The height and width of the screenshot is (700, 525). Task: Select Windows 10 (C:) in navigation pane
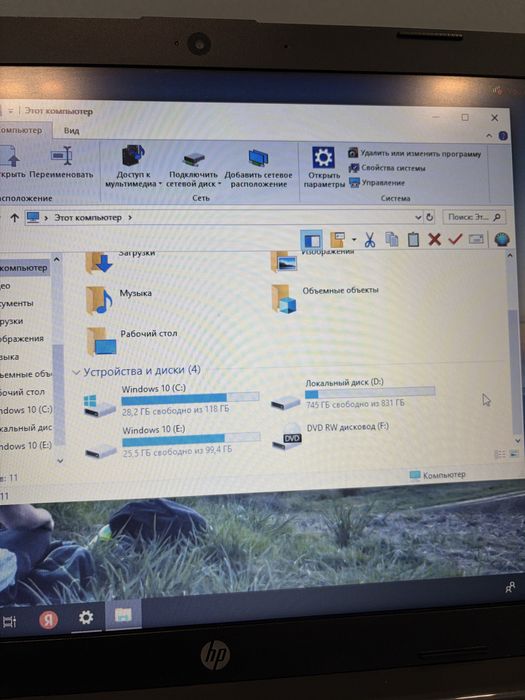[26, 409]
